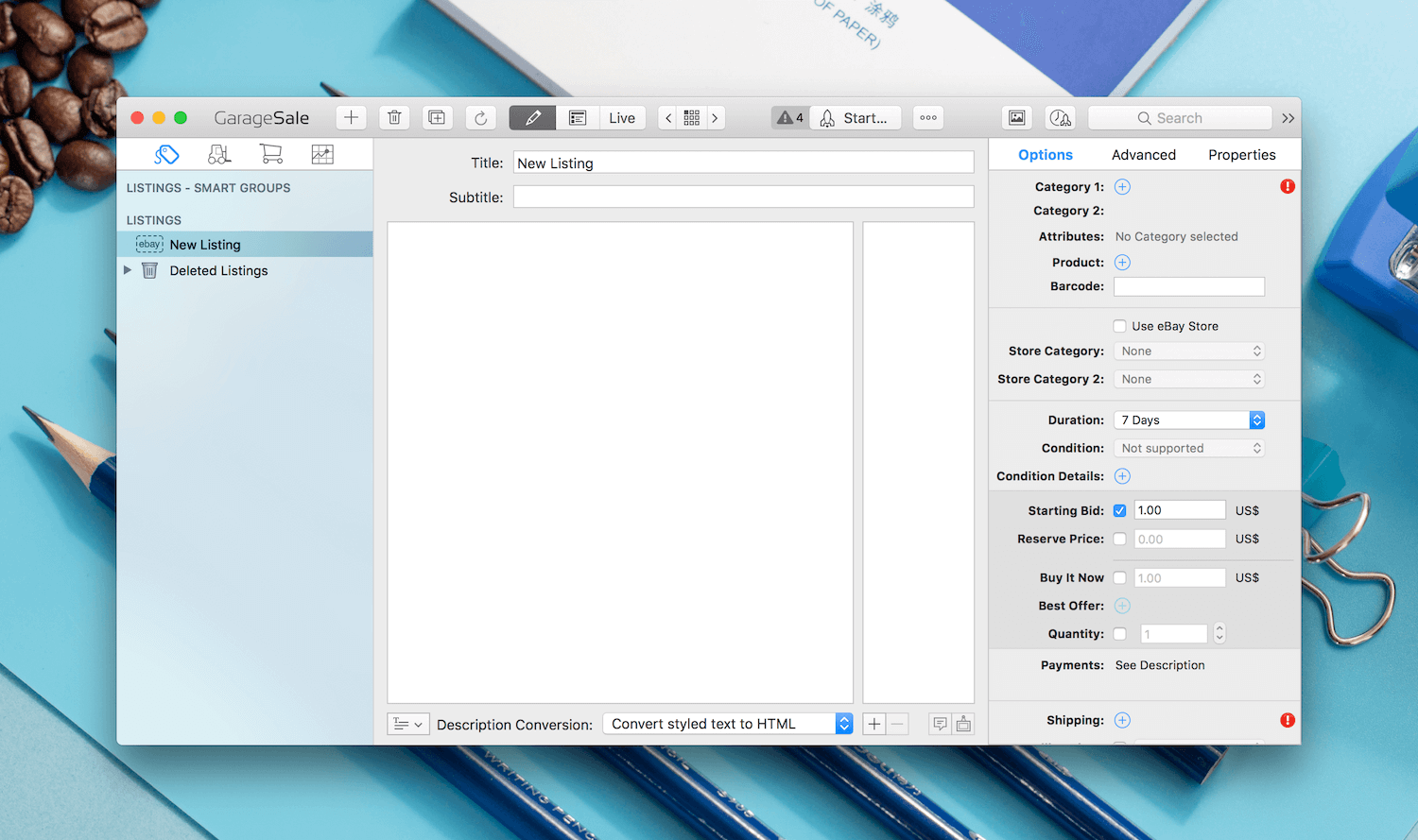Image resolution: width=1418 pixels, height=840 pixels.
Task: Click the Live mode button
Action: coord(622,117)
